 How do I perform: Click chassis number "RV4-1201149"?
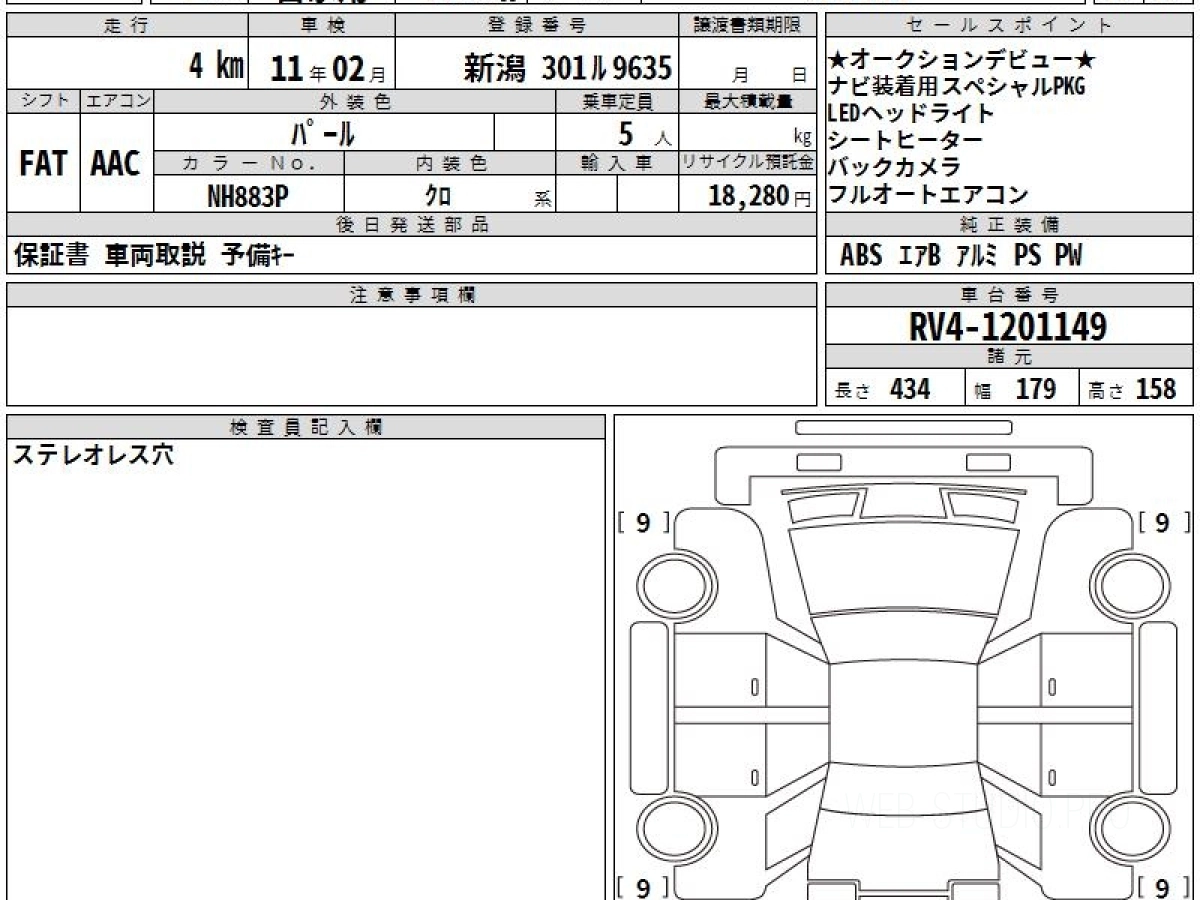pyautogui.click(x=1008, y=326)
